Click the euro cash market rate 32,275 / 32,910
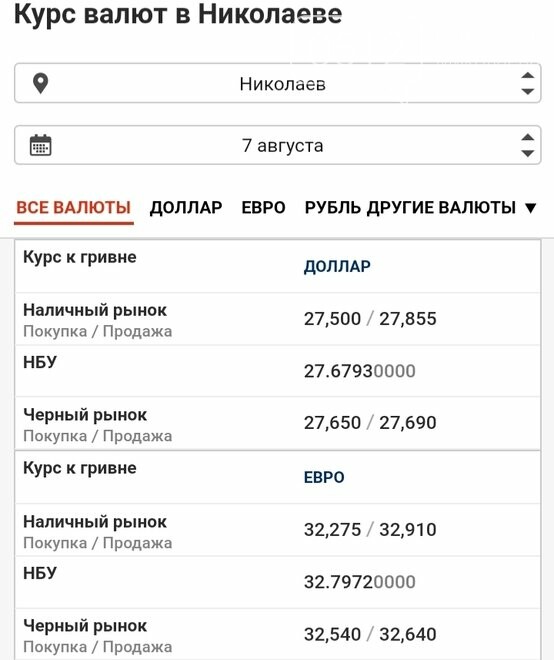Viewport: 554px width, 660px height. 370,530
